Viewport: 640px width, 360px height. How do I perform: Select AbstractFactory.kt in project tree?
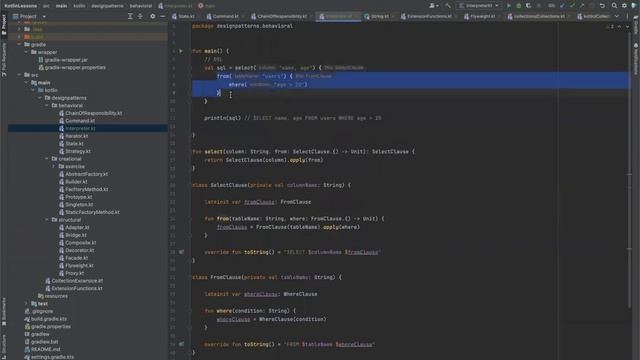pyautogui.click(x=87, y=174)
